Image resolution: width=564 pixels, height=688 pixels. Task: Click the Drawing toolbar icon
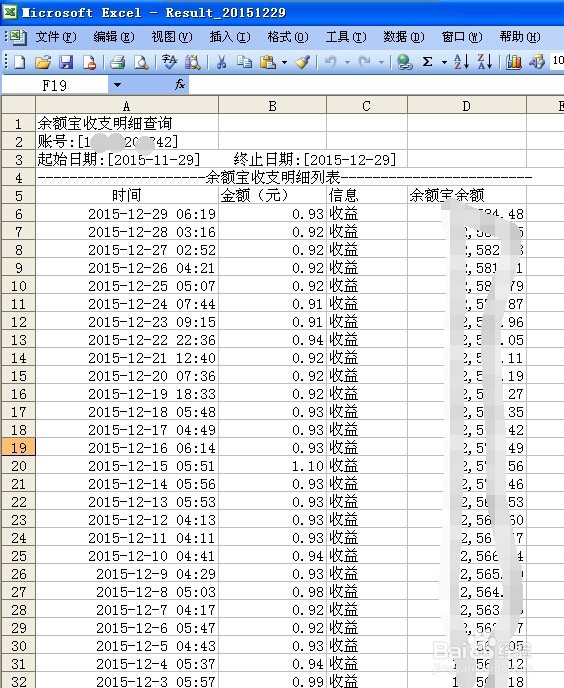point(536,62)
